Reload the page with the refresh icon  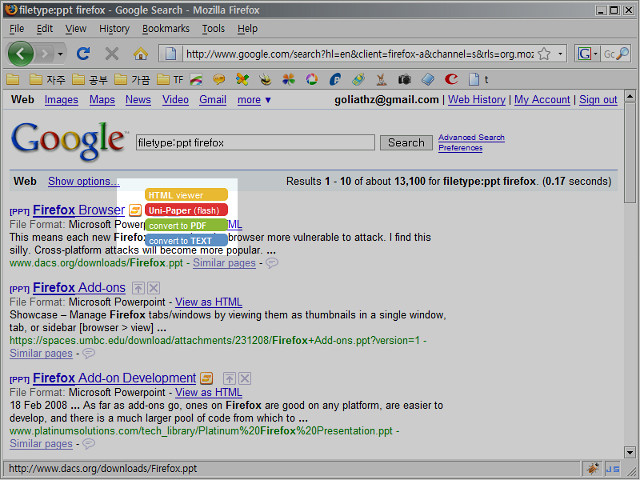[x=83, y=53]
